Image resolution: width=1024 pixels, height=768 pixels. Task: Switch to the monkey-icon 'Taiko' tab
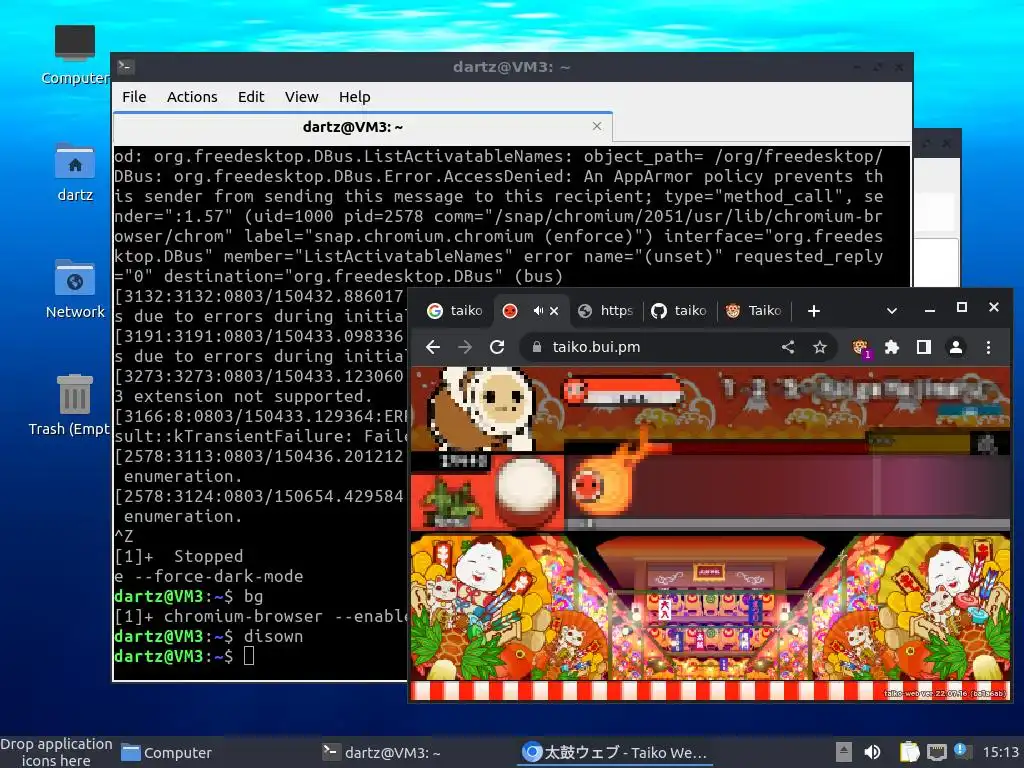754,311
